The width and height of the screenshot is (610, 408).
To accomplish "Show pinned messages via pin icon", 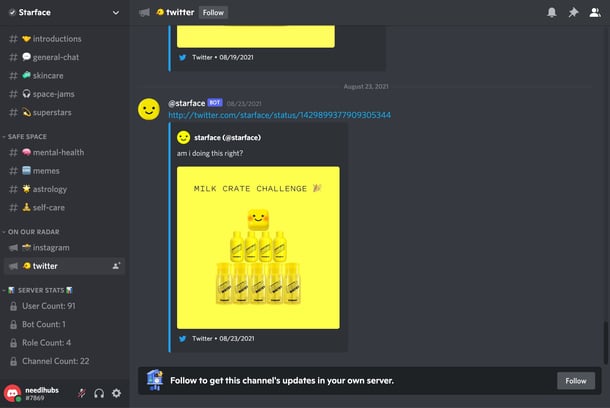I will tap(573, 12).
